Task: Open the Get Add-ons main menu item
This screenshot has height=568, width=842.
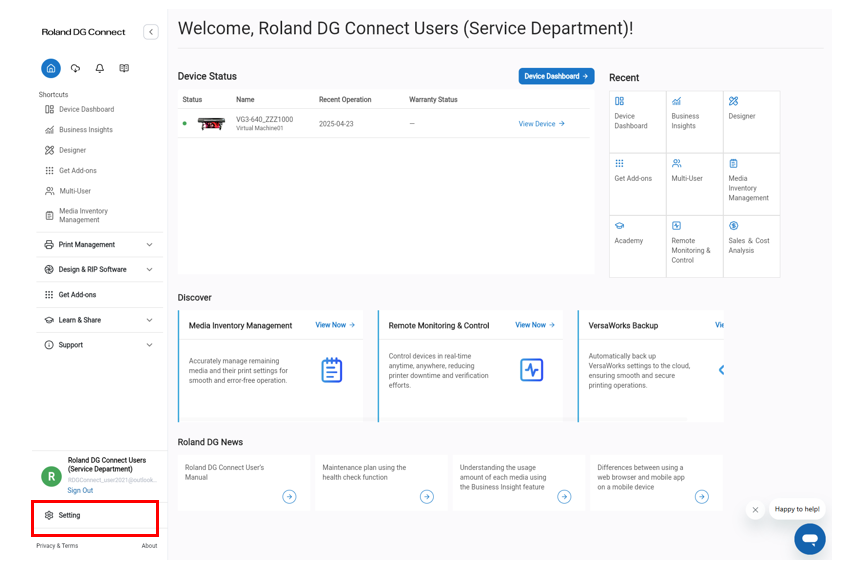Action: tap(99, 295)
